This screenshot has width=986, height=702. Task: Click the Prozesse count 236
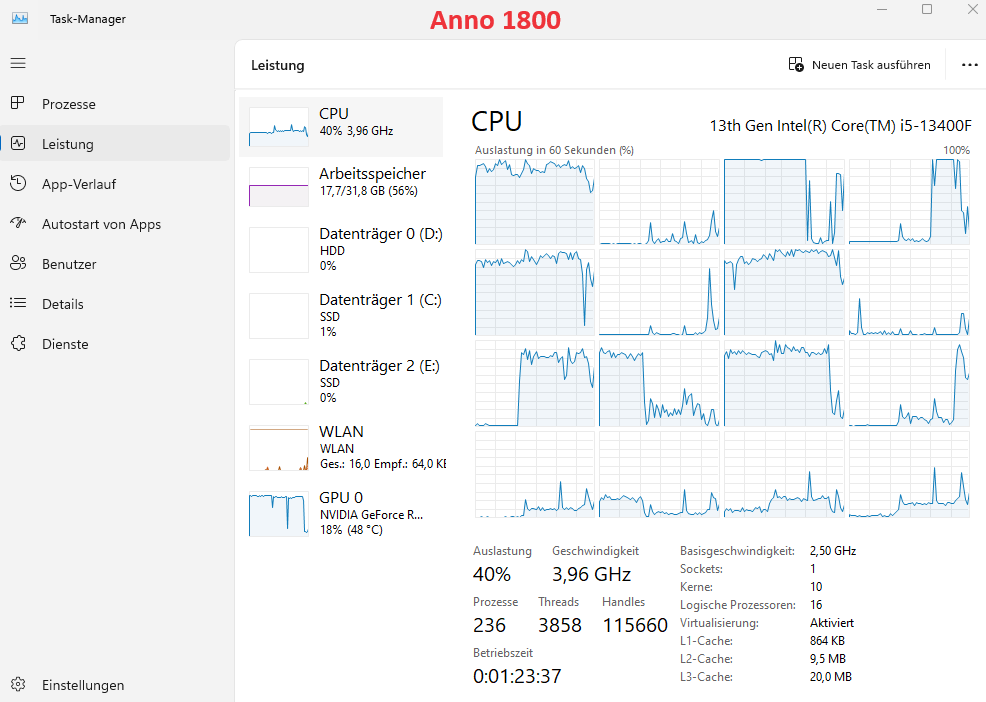point(489,625)
